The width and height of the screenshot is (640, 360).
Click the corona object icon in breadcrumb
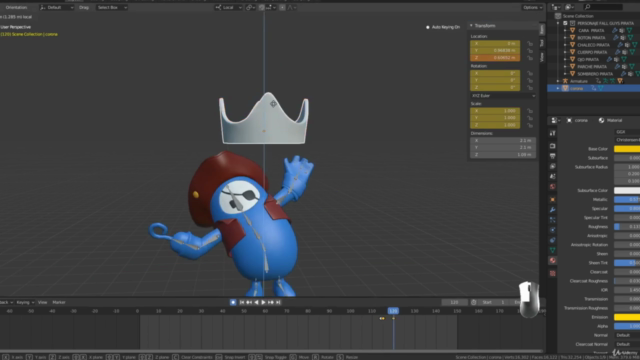569,120
